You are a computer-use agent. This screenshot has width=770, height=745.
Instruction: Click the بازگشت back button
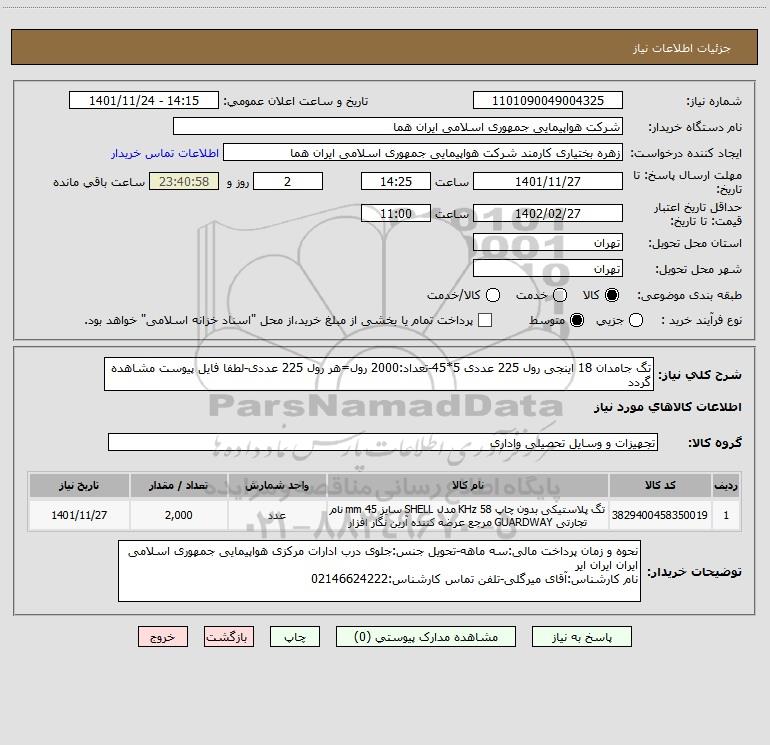(229, 637)
